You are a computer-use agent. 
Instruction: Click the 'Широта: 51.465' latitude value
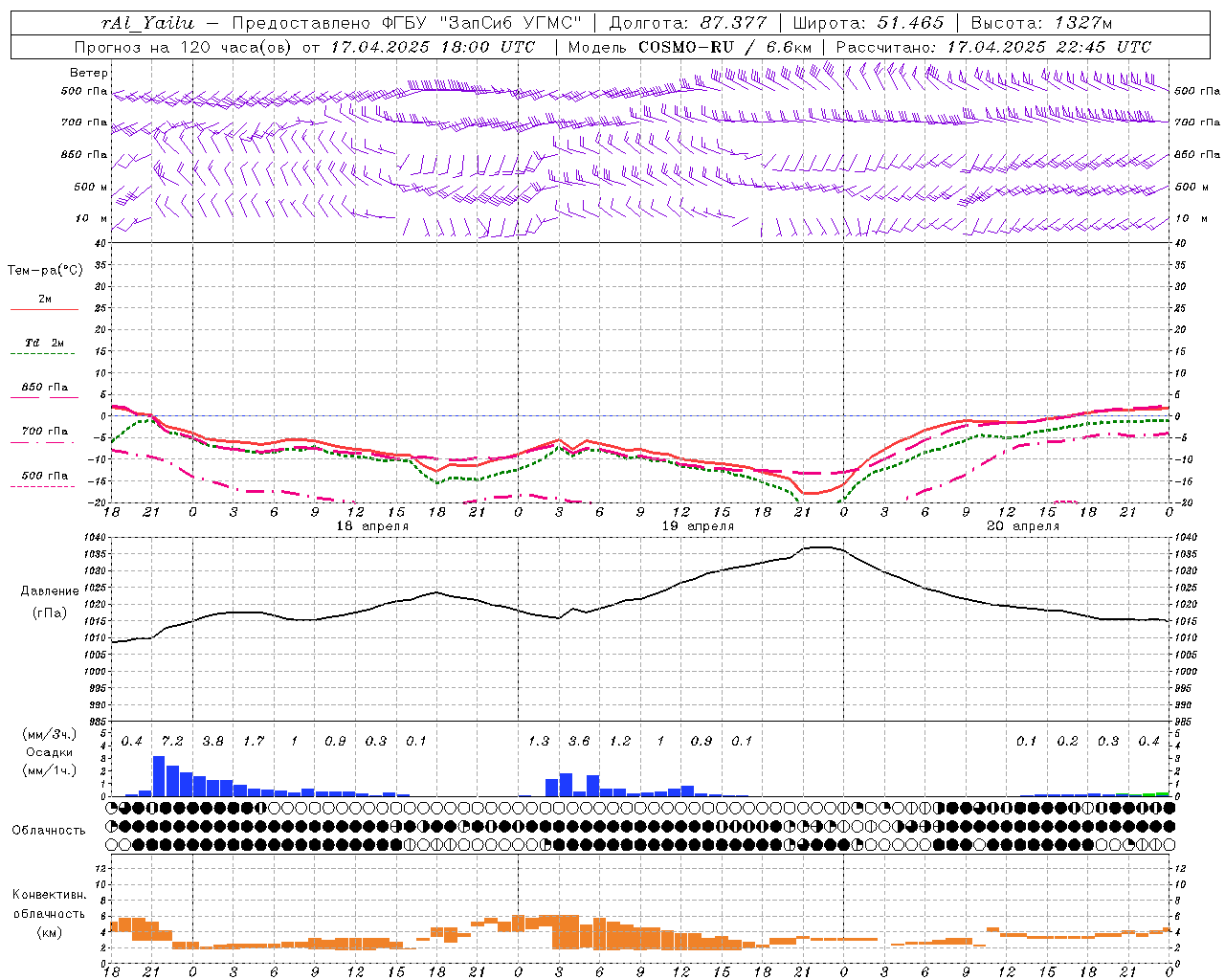point(868,23)
